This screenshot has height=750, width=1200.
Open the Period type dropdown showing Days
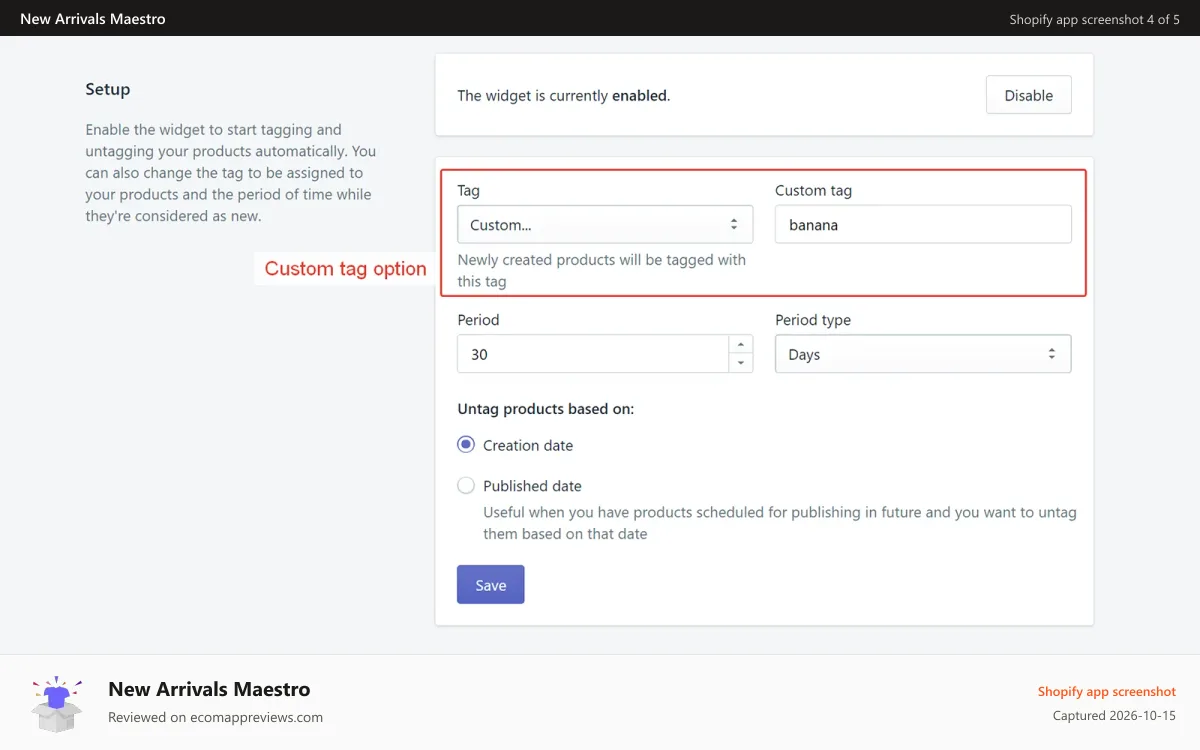(x=923, y=354)
